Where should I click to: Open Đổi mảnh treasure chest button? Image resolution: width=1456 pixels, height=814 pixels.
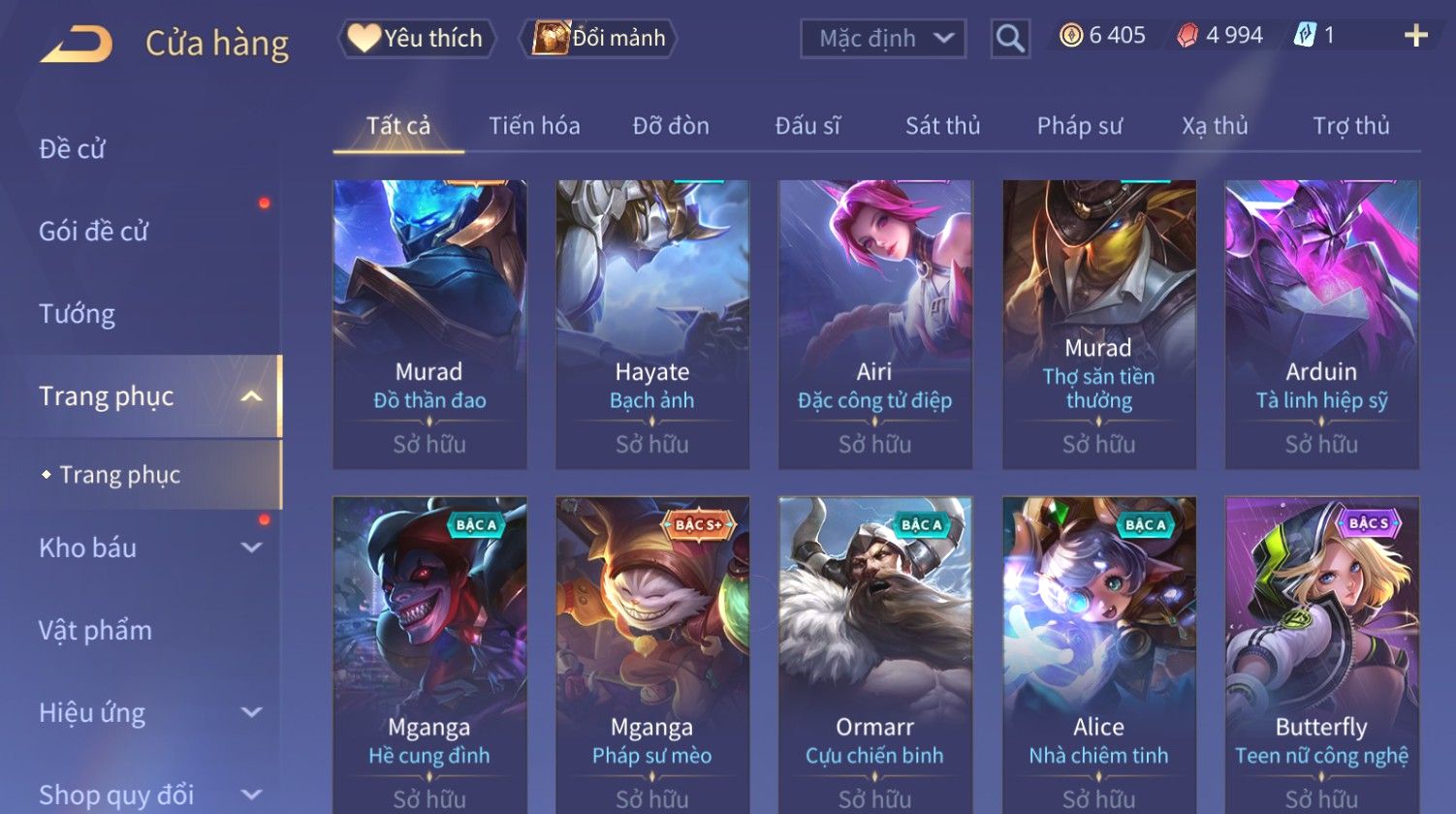coord(599,39)
